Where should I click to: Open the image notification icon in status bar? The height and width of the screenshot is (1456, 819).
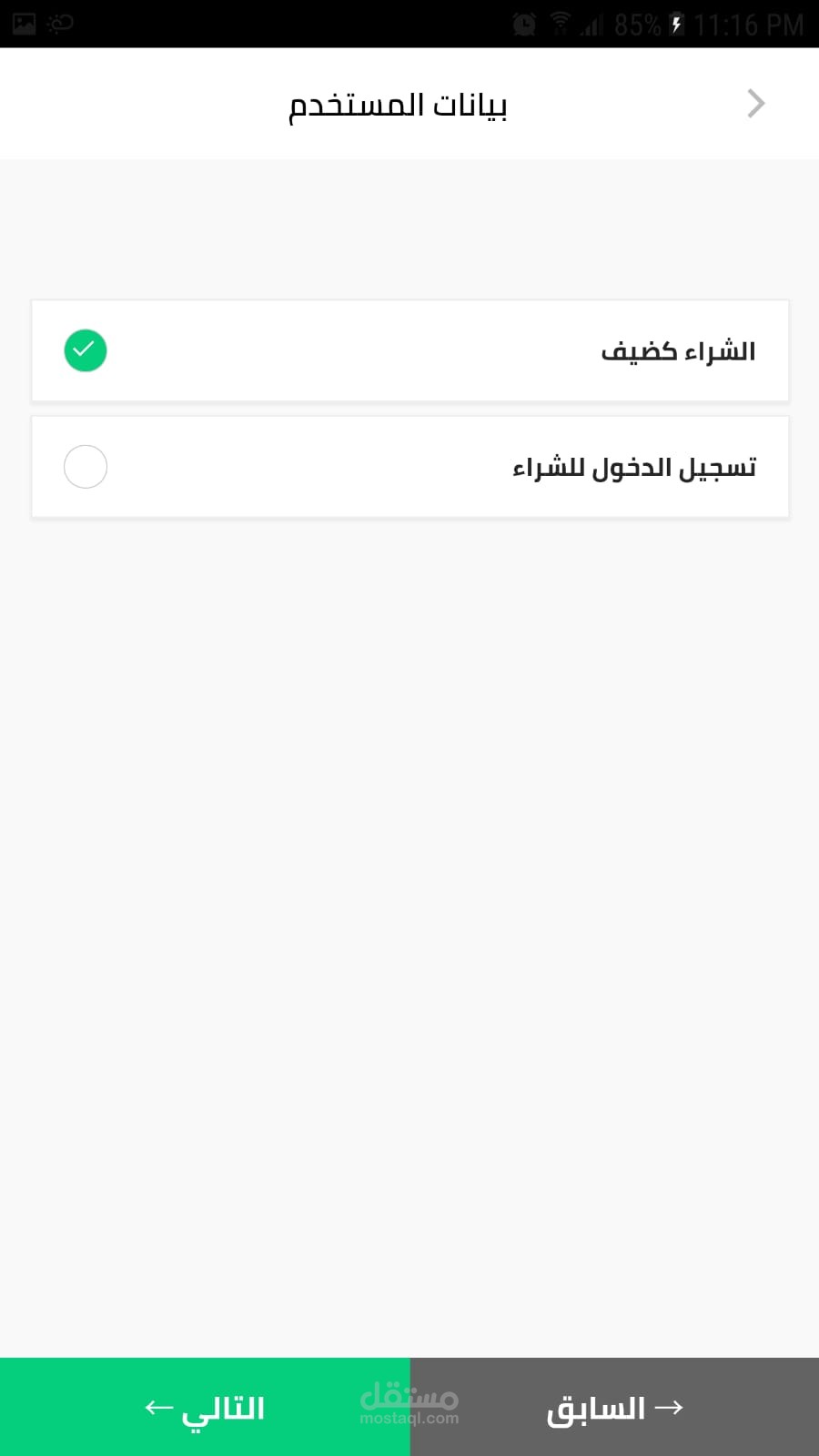pyautogui.click(x=25, y=24)
